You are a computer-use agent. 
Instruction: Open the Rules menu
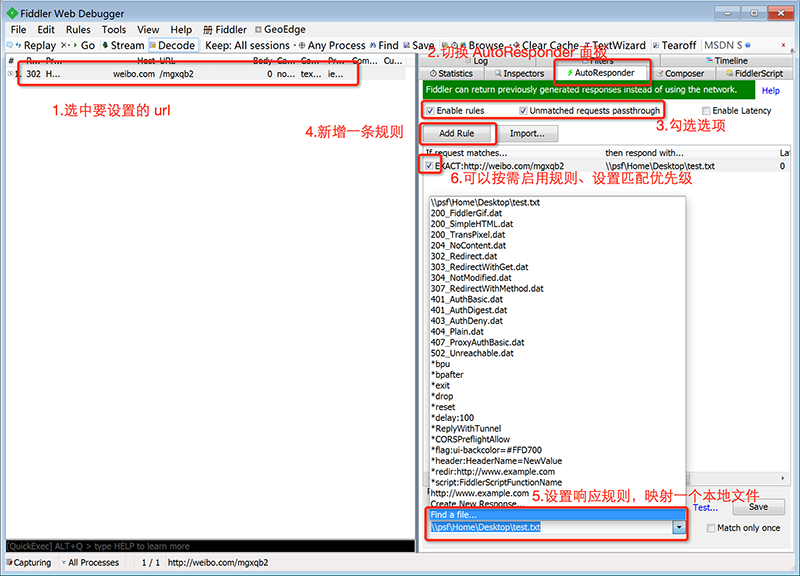(78, 30)
